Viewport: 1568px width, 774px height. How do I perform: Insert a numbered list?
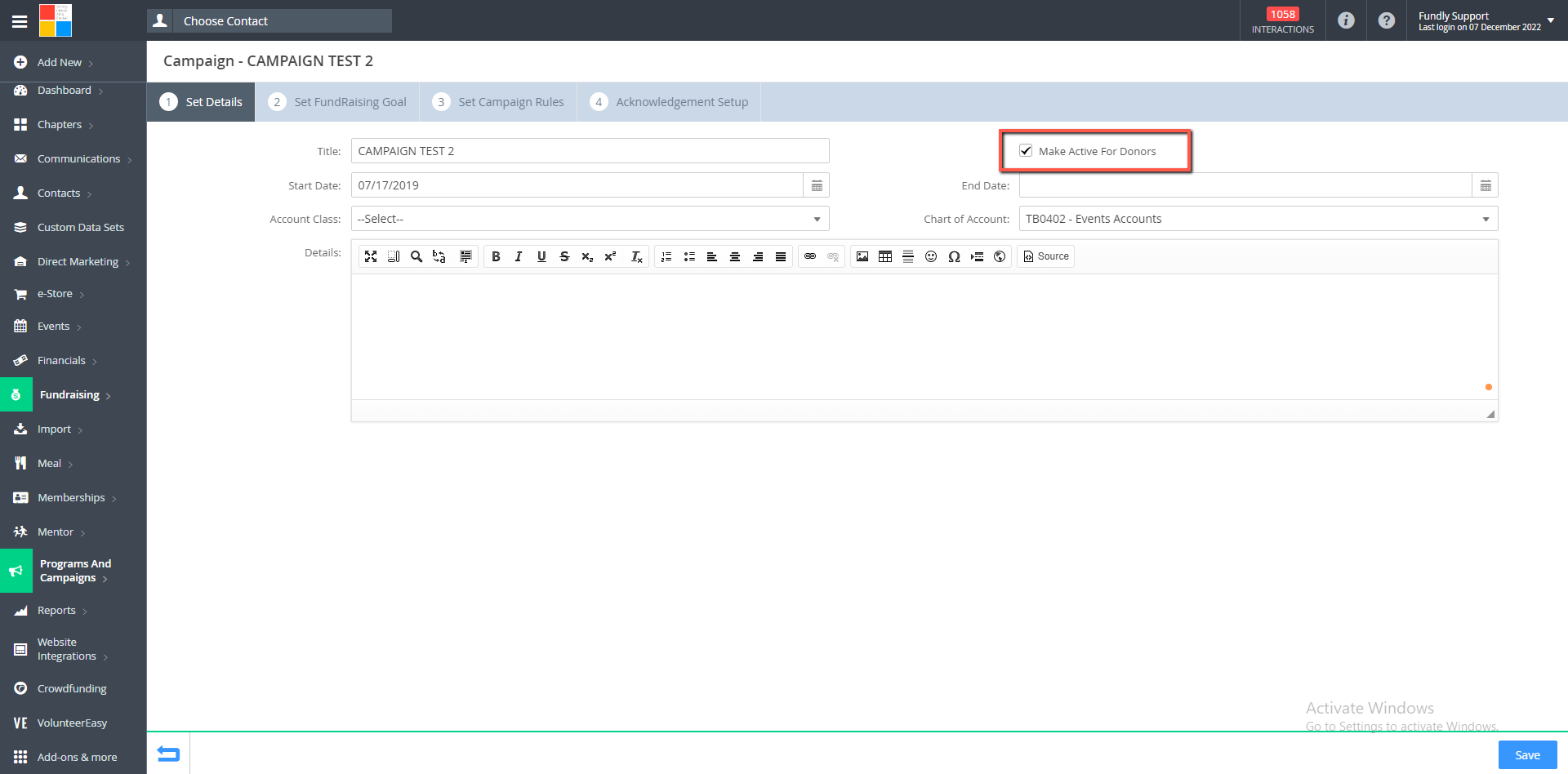pyautogui.click(x=666, y=256)
